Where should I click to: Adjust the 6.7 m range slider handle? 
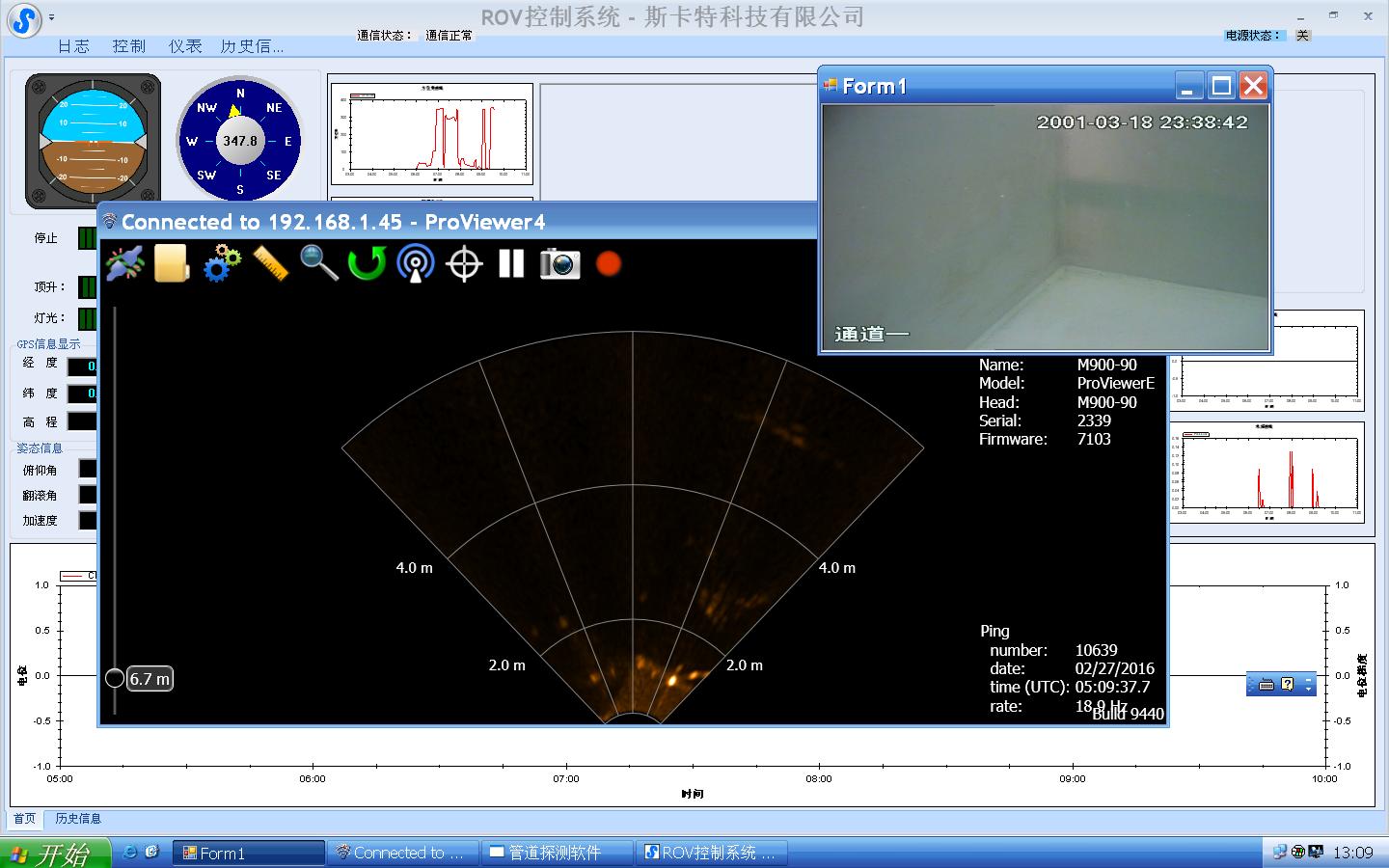pos(115,678)
